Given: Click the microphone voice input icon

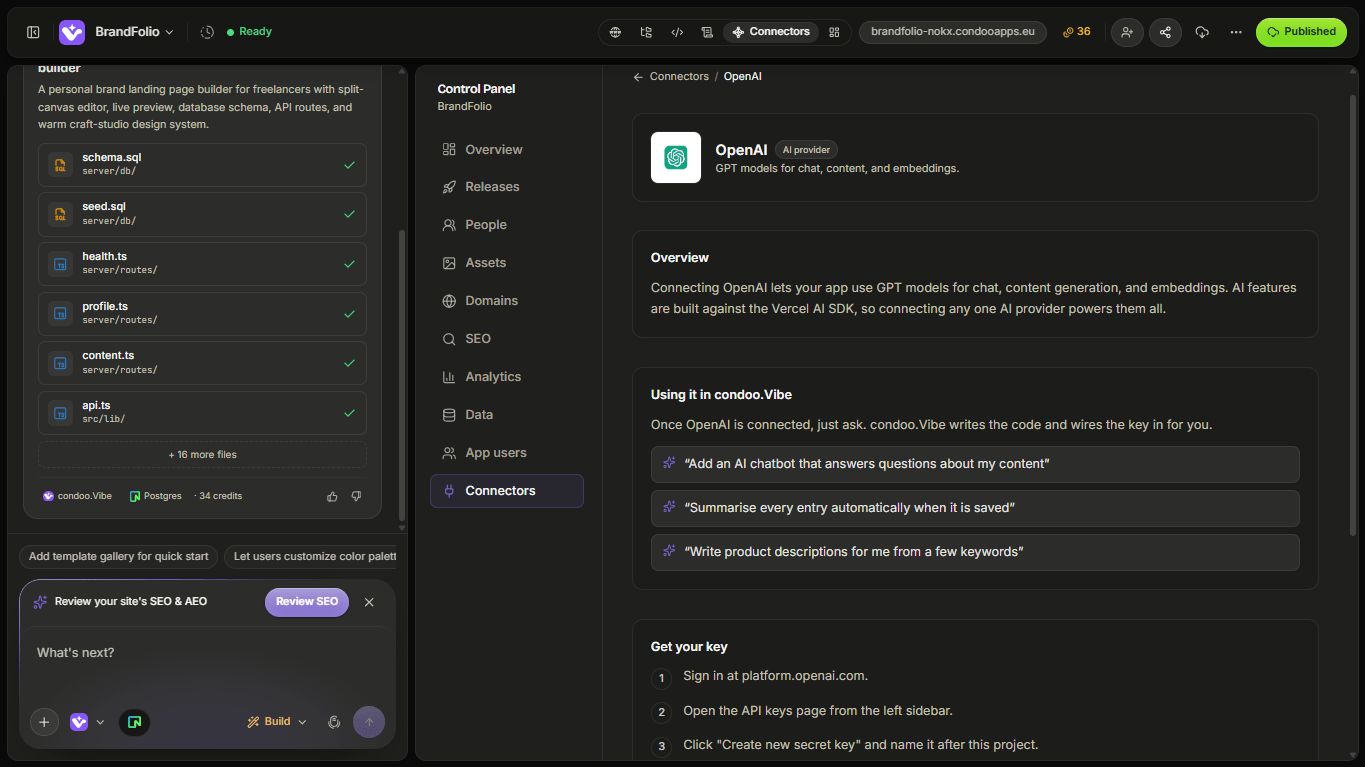Looking at the screenshot, I should point(334,722).
